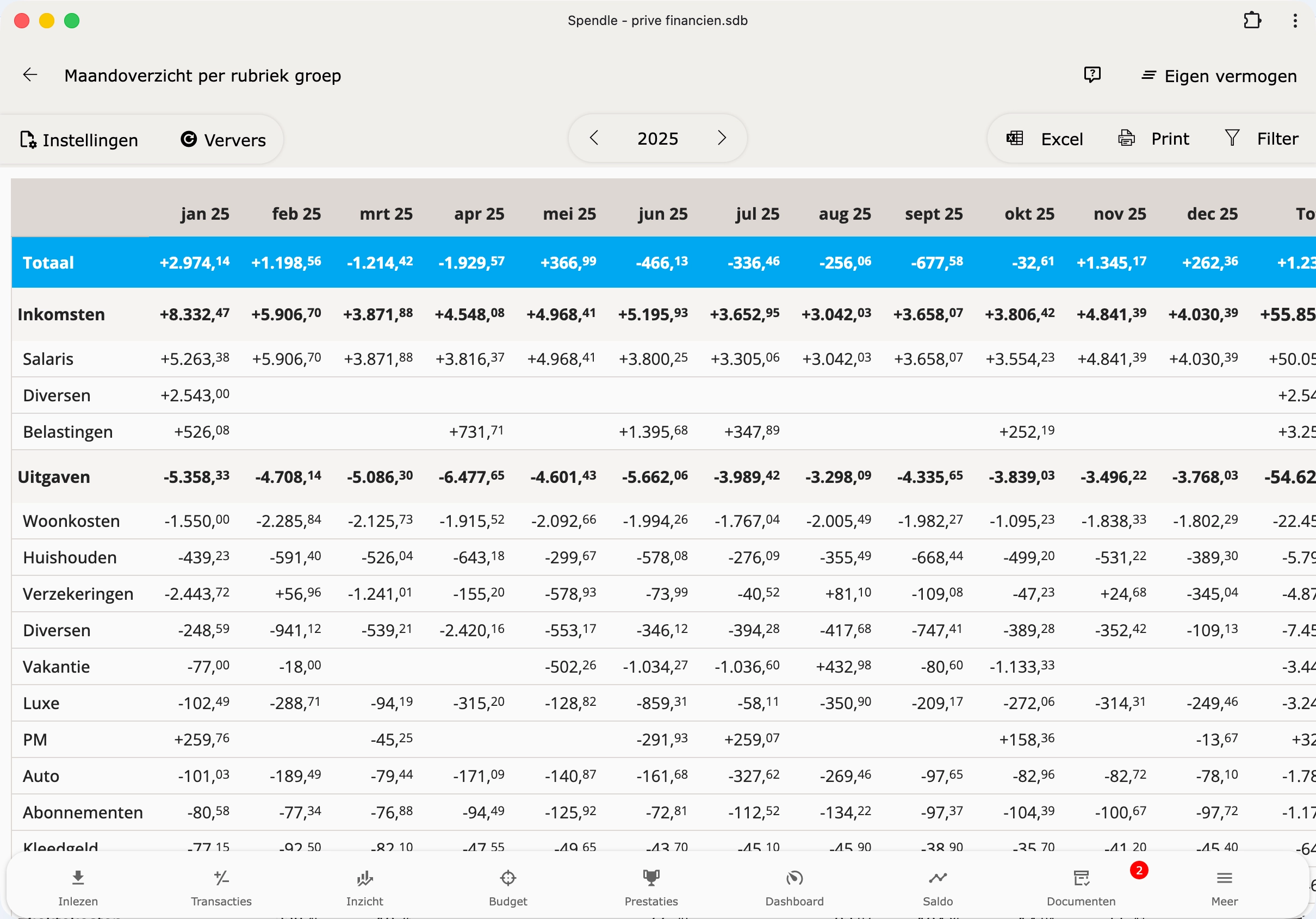
Task: Click the extensions puzzle icon
Action: click(1252, 21)
